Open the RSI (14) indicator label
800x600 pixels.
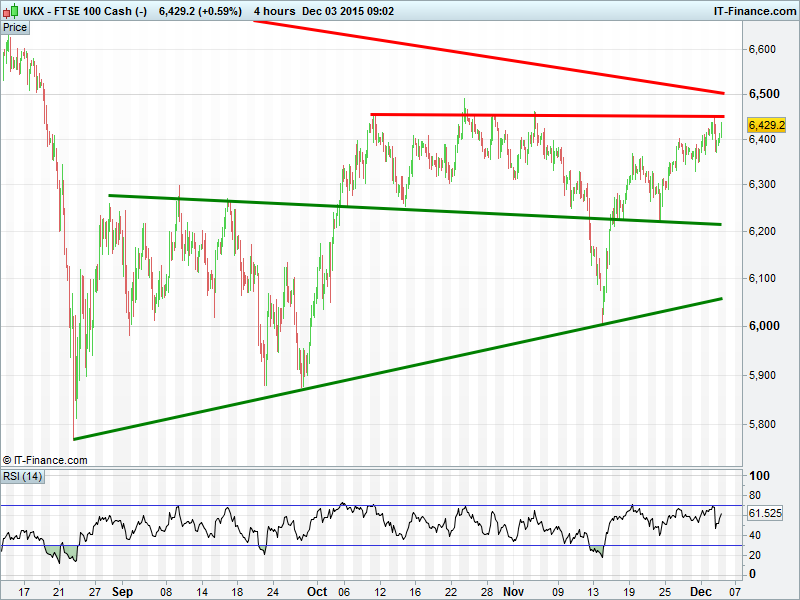pos(22,475)
